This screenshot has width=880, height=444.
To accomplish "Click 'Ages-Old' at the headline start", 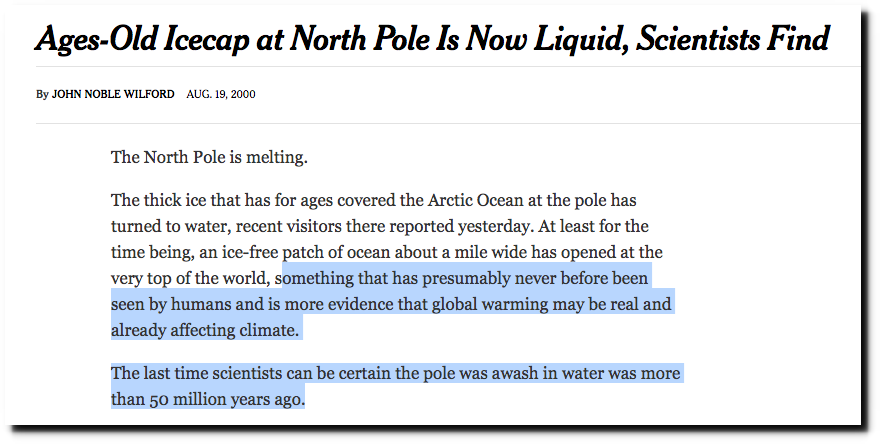I will click(104, 38).
